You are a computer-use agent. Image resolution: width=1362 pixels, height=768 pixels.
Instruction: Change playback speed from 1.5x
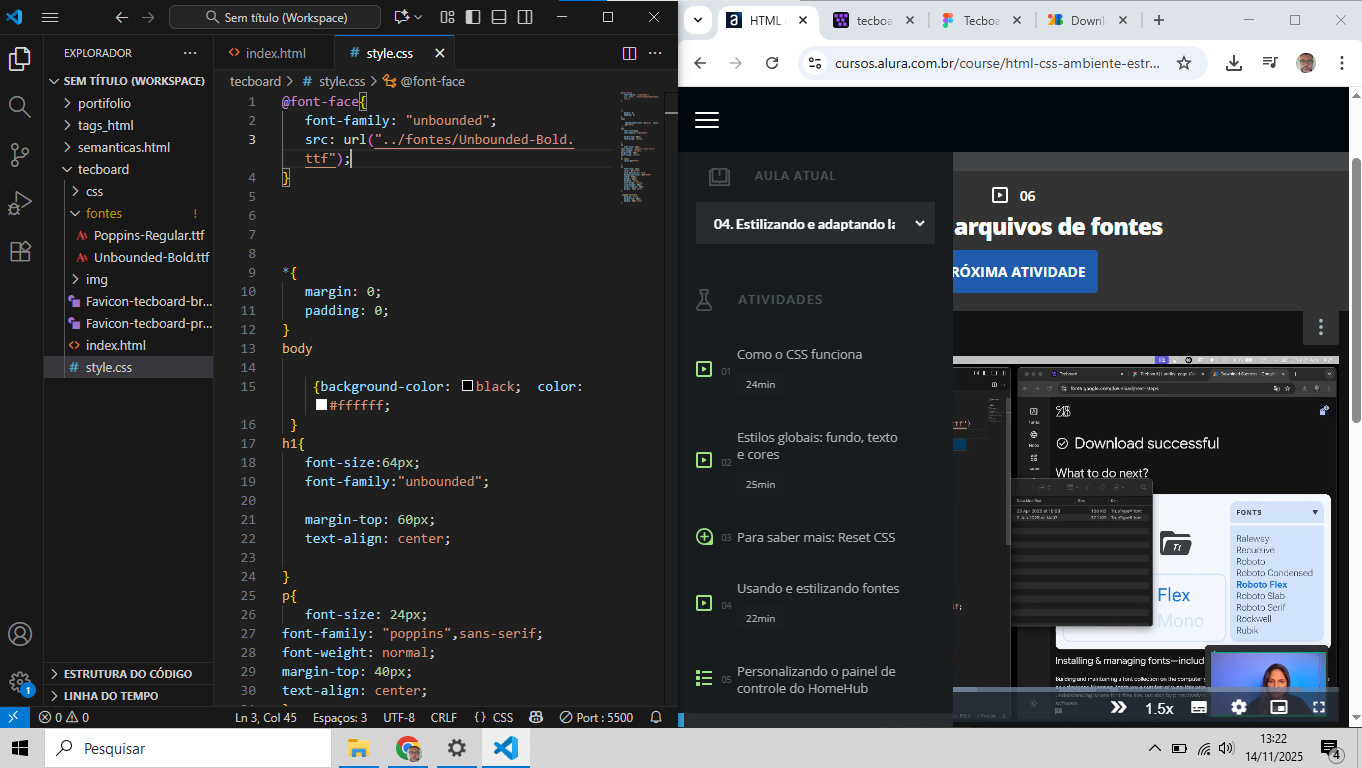tap(1159, 708)
